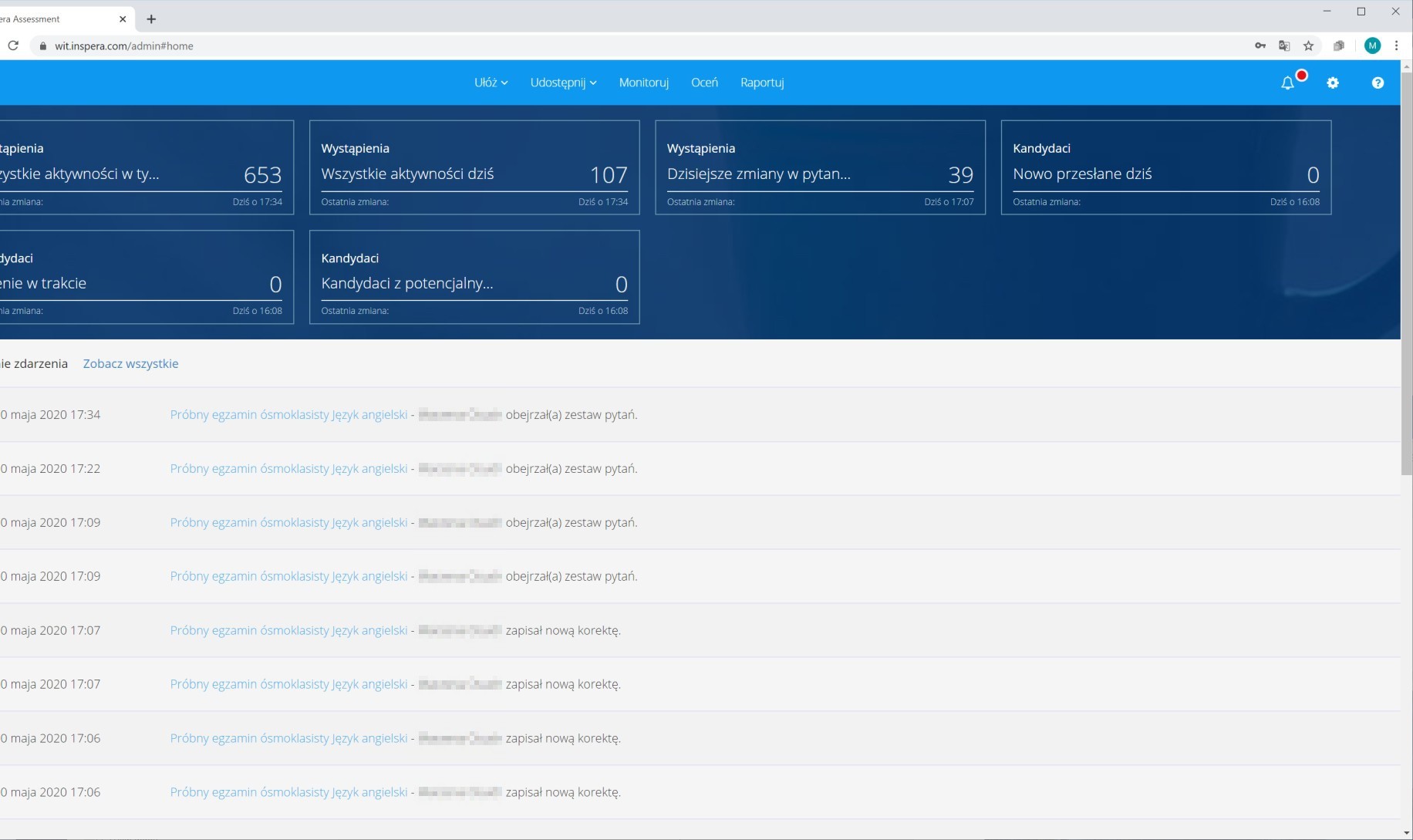Click the translate page icon
Viewport: 1413px width, 840px height.
[x=1284, y=46]
